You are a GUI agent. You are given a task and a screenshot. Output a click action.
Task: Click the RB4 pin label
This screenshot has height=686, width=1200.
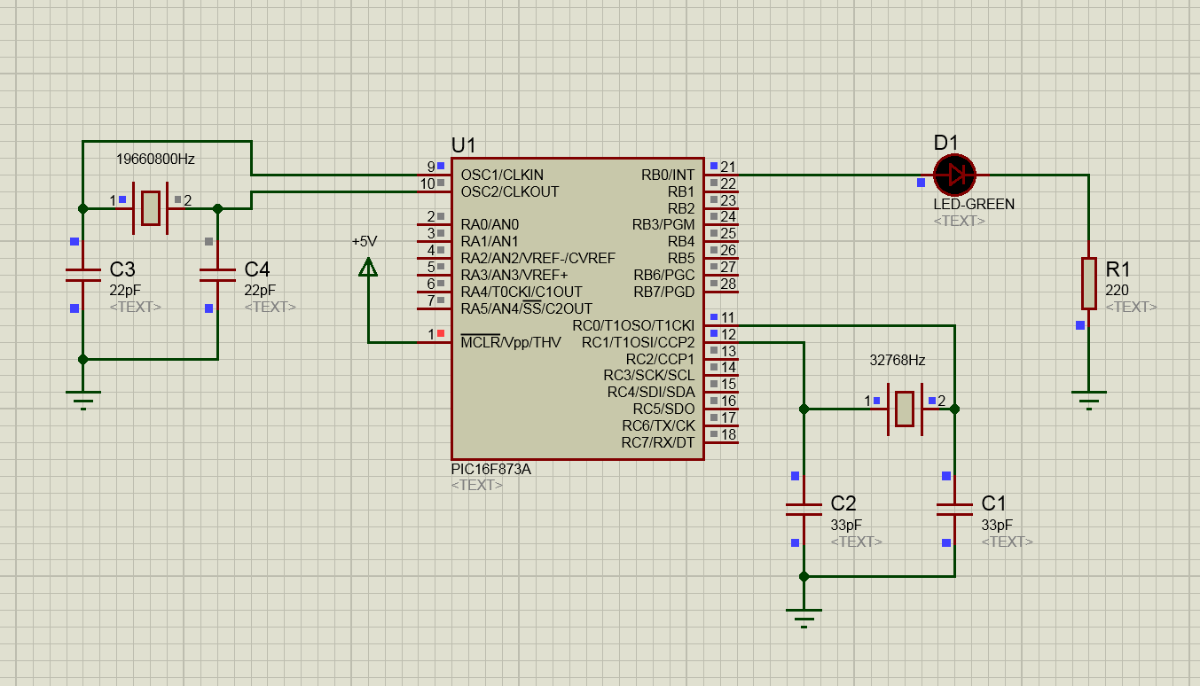coord(681,241)
